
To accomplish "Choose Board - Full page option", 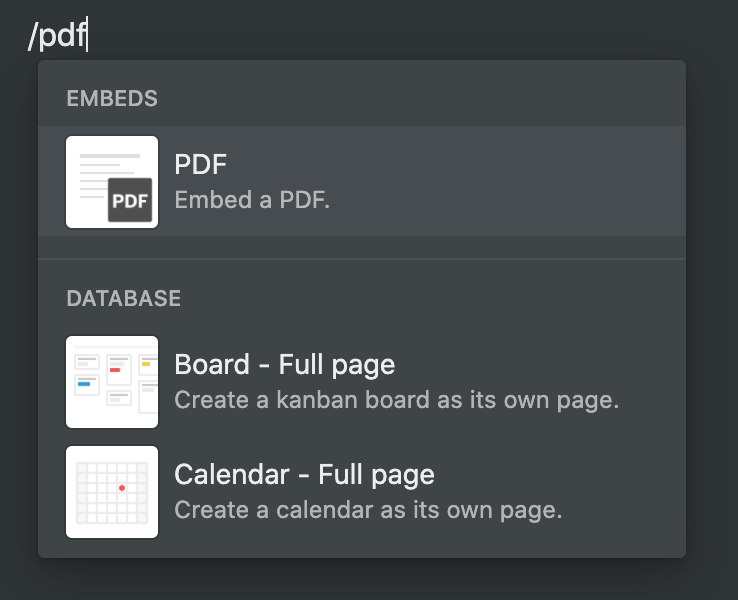I will 361,382.
